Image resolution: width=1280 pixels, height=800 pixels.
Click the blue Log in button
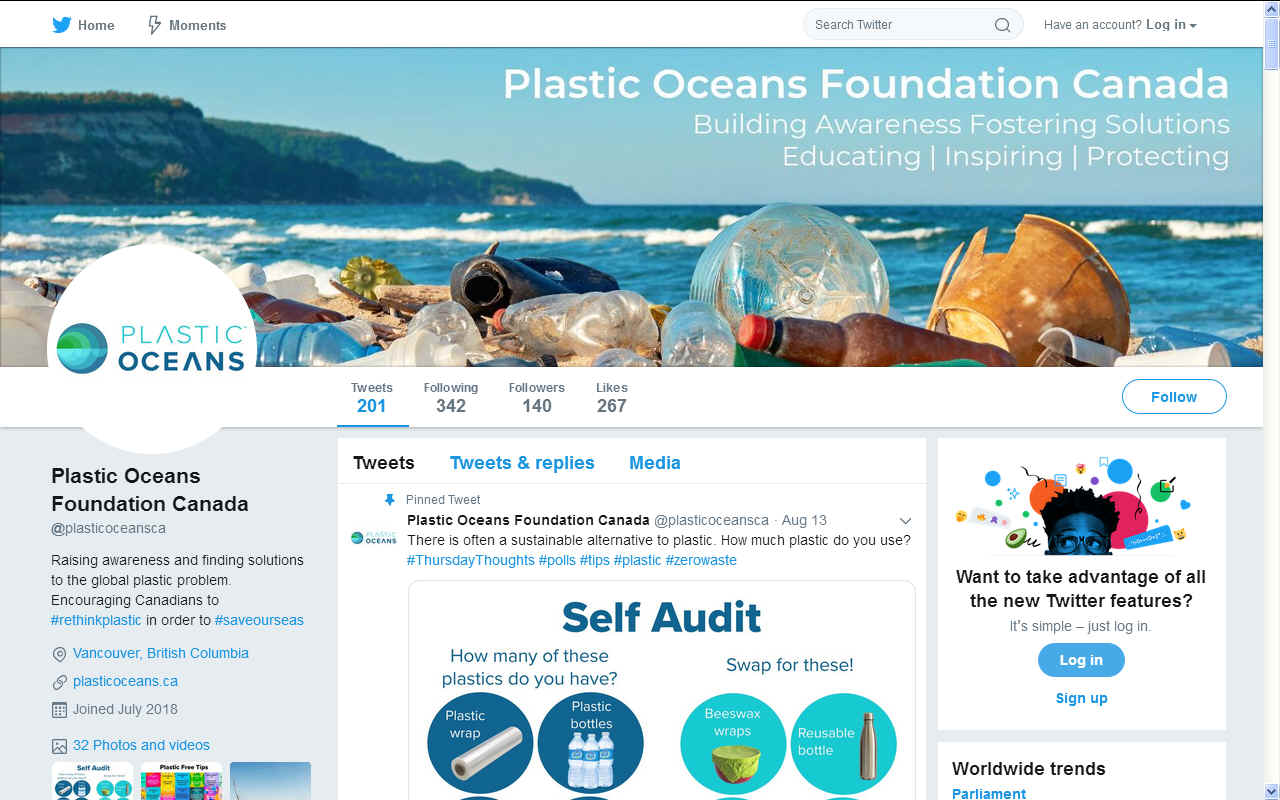pos(1081,660)
